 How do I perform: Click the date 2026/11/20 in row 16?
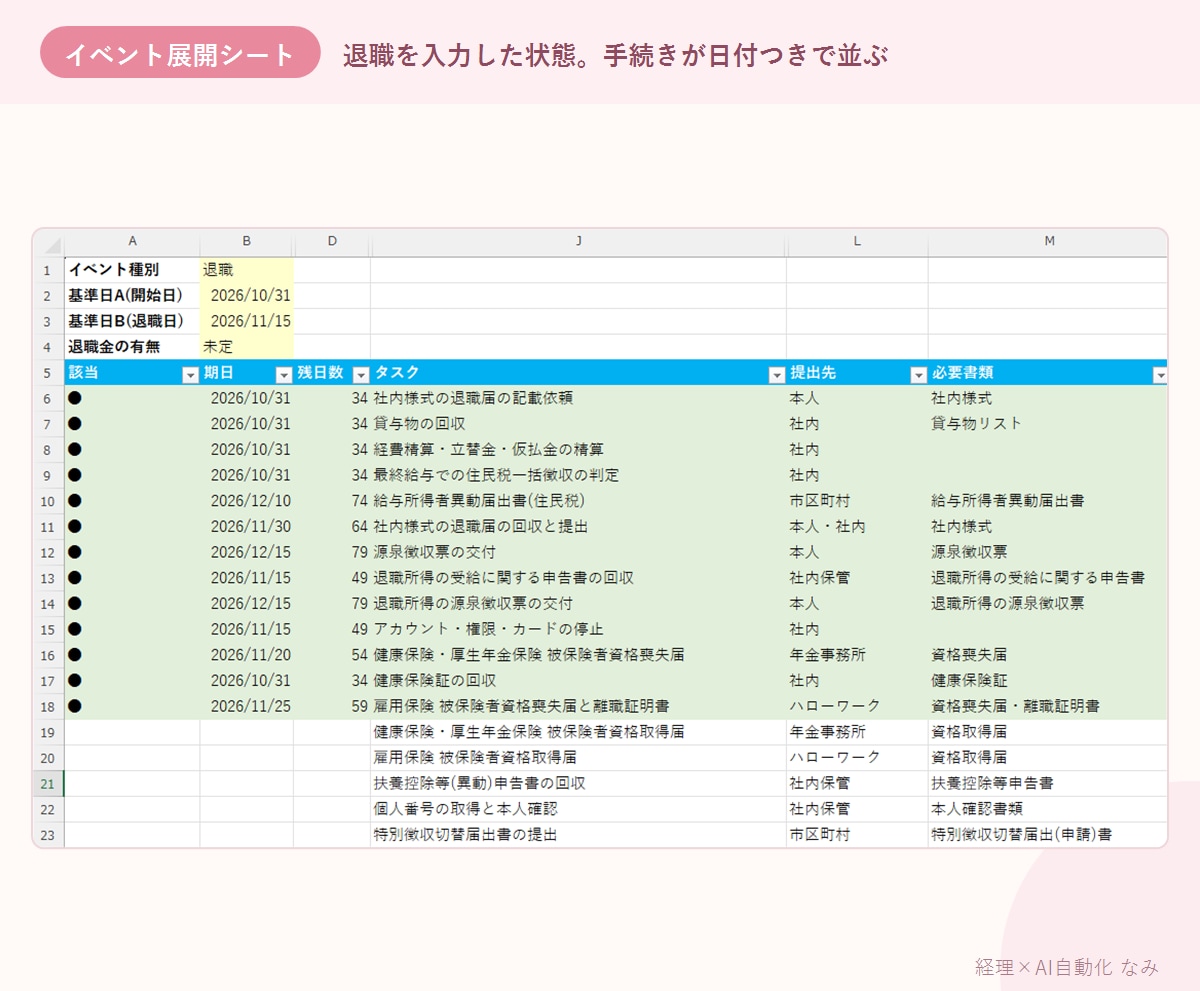(250, 655)
